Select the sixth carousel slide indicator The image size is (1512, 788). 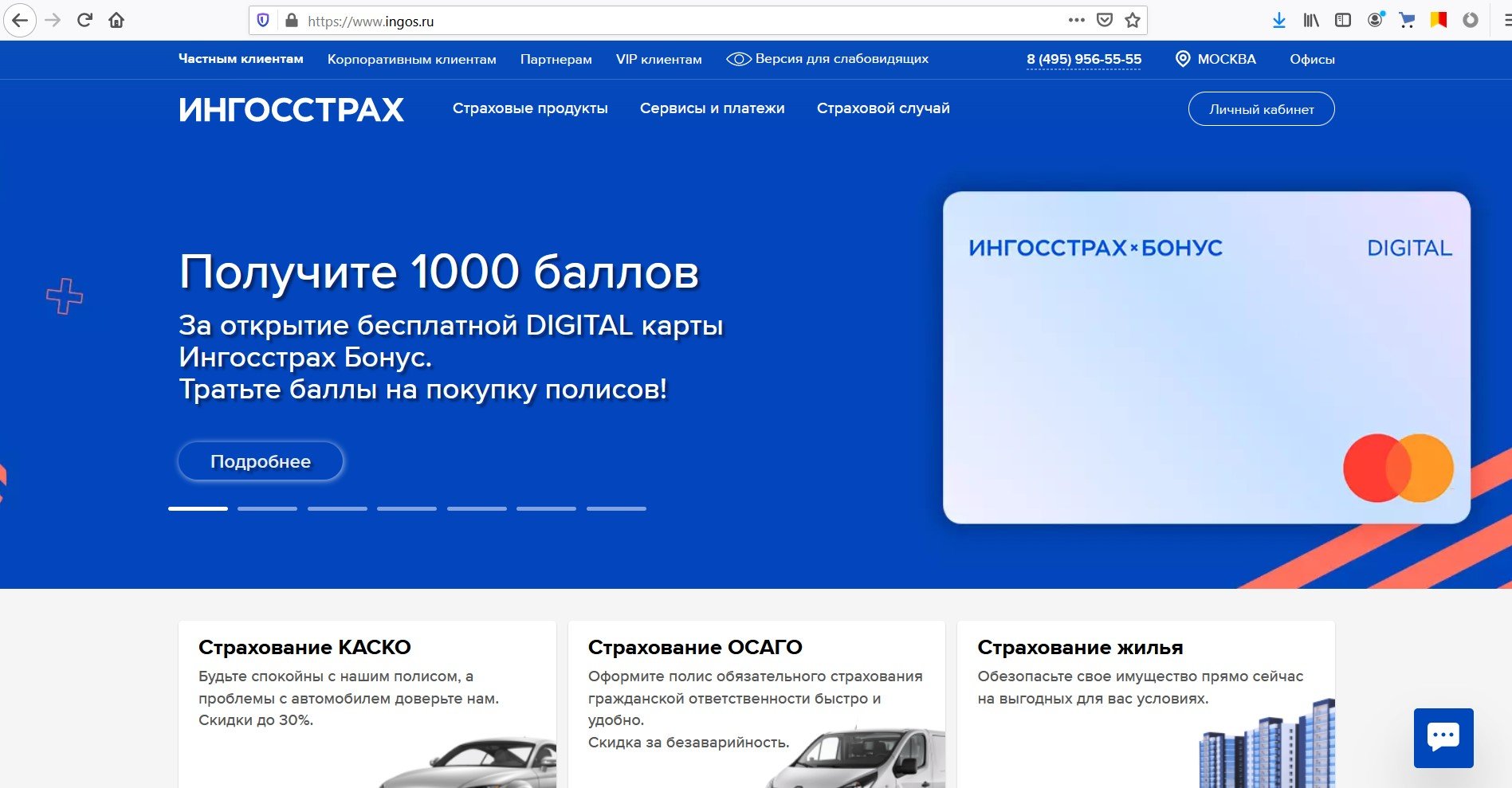546,508
